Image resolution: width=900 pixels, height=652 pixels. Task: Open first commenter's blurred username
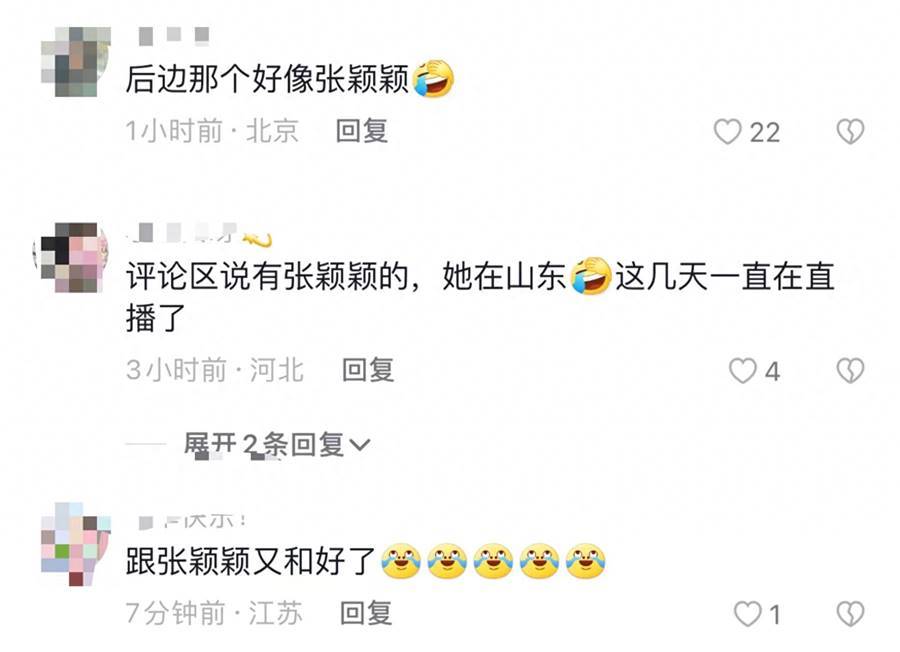[x=174, y=36]
